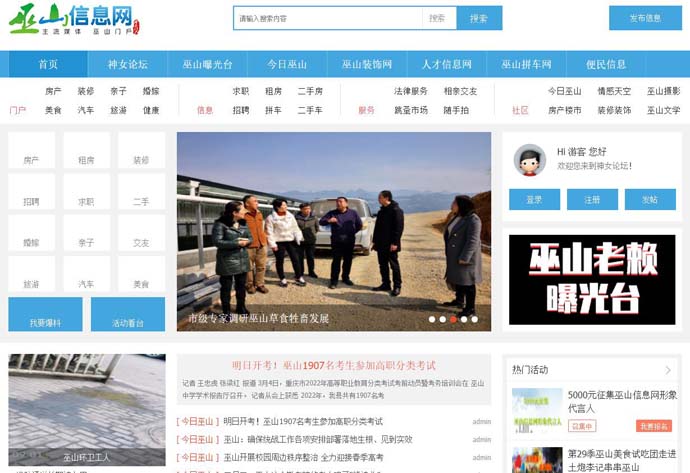This screenshot has width=690, height=473.
Task: Open the 跳蚤市场 link
Action: pos(411,110)
